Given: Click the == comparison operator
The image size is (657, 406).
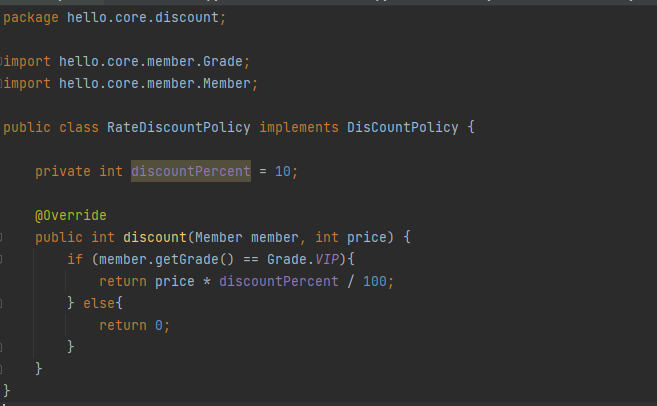Looking at the screenshot, I should 251,259.
